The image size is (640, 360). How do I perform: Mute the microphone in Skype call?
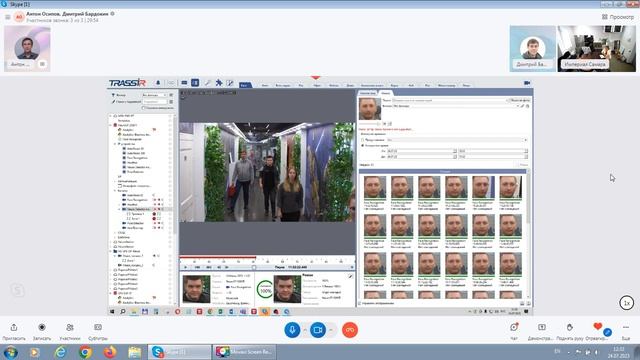[x=292, y=330]
